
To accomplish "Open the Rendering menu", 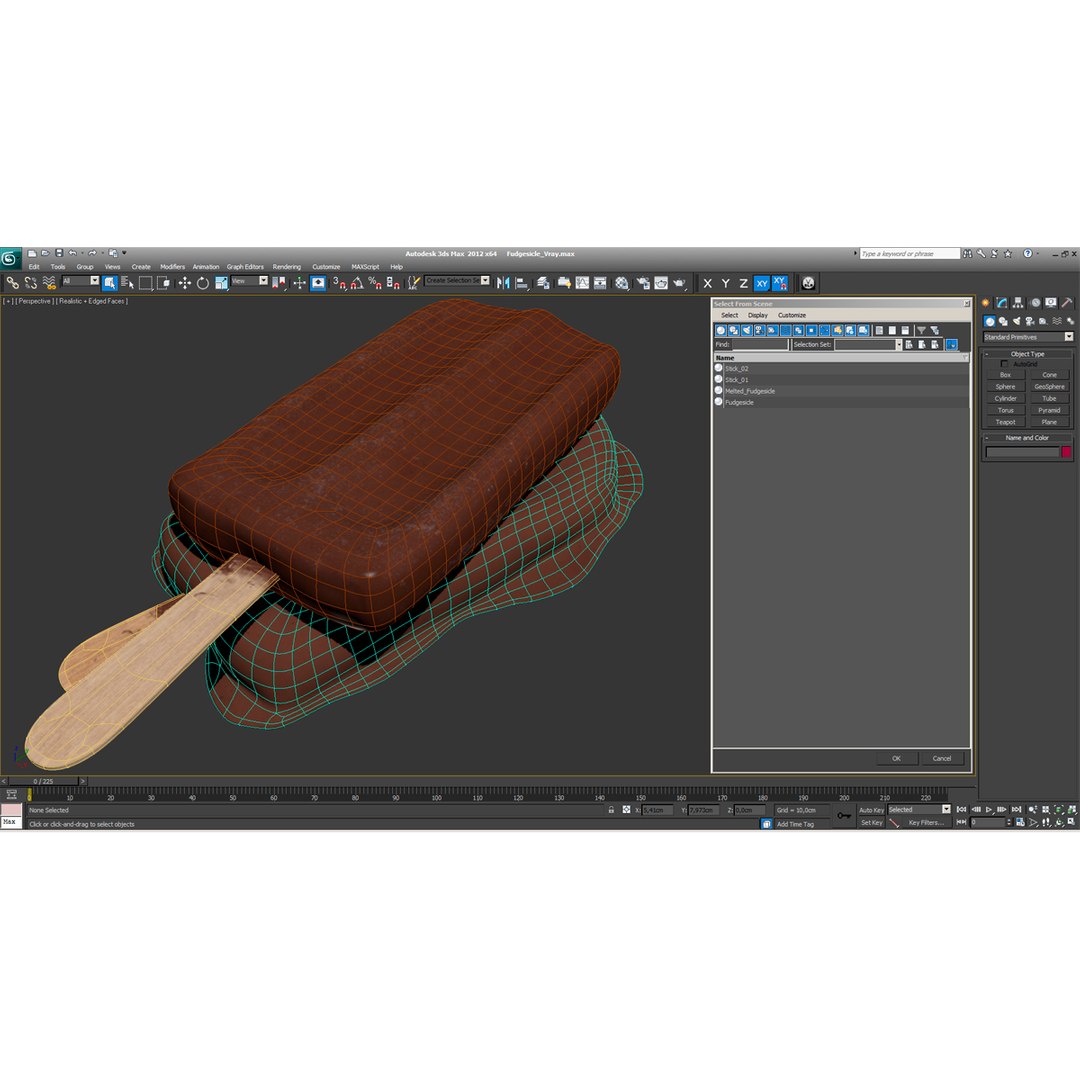I will coord(287,267).
